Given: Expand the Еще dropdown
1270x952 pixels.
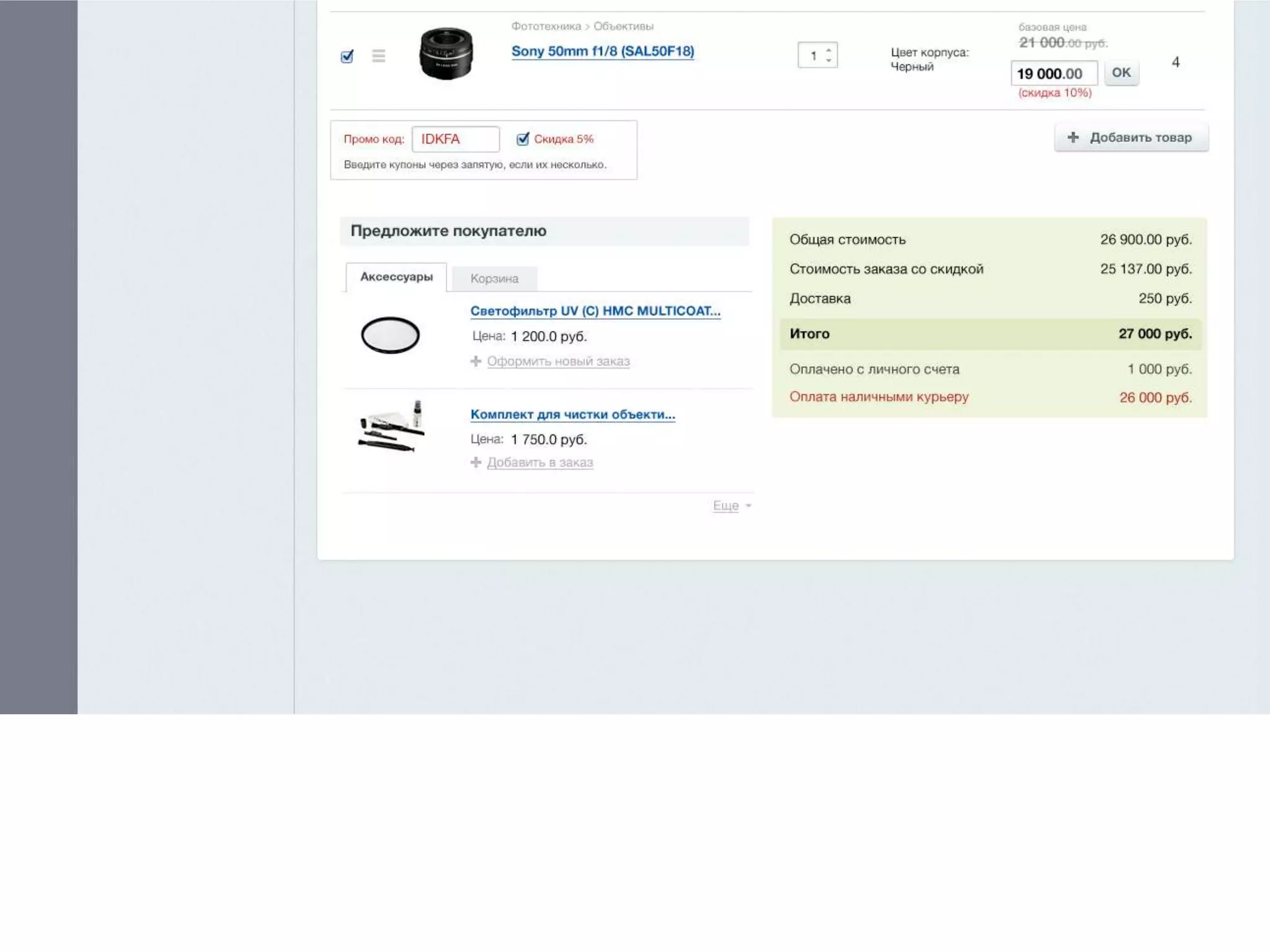Looking at the screenshot, I should (x=731, y=506).
